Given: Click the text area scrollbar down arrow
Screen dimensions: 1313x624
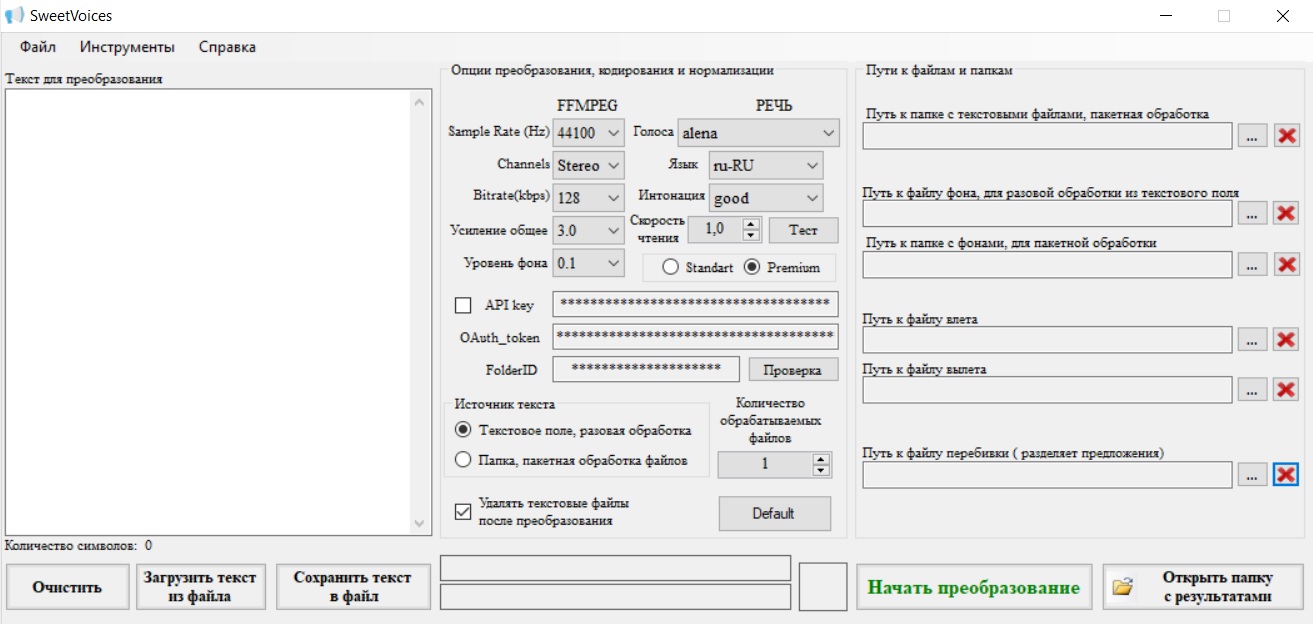Looking at the screenshot, I should point(420,524).
